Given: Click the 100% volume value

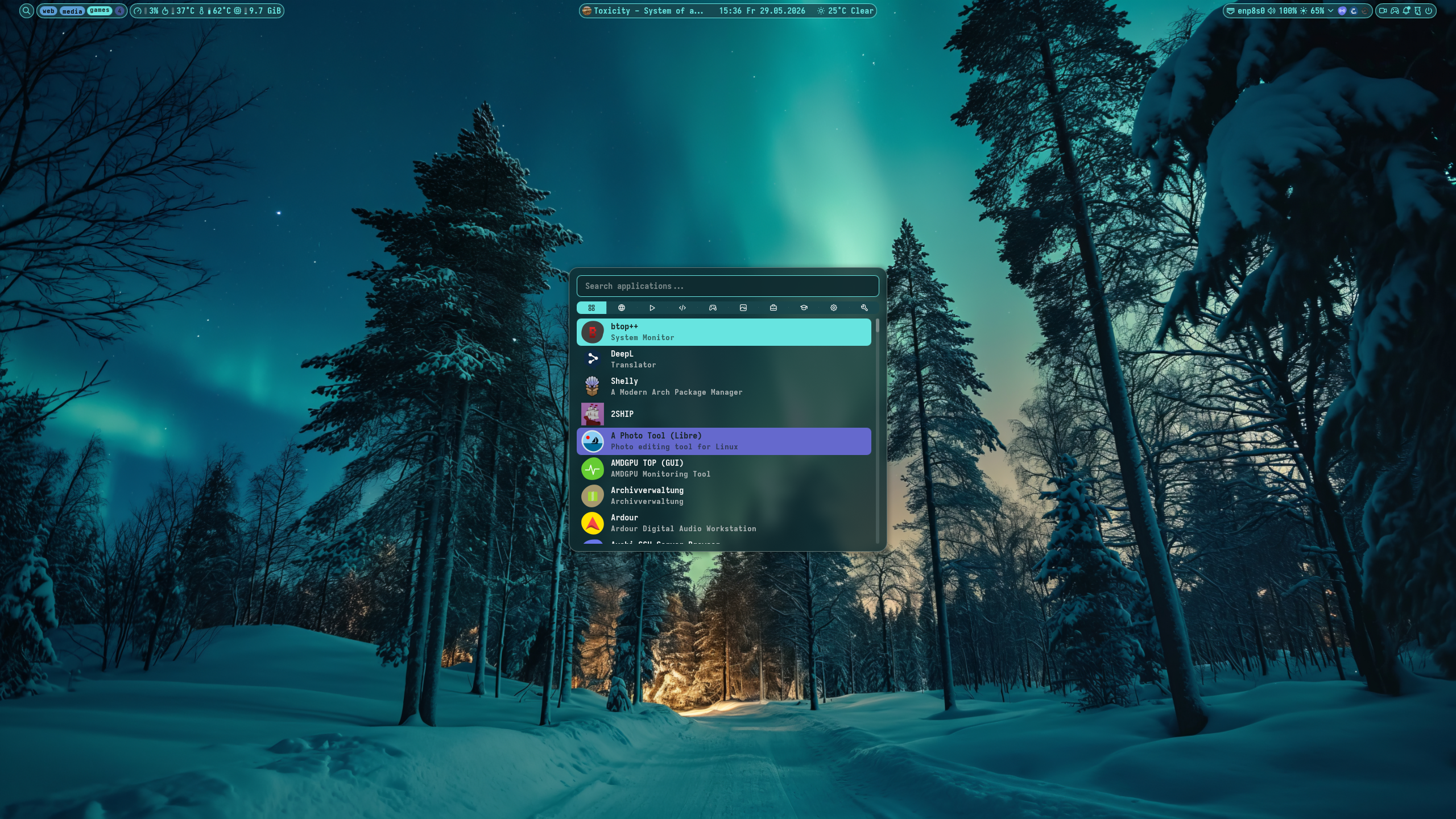Looking at the screenshot, I should pos(1288,11).
